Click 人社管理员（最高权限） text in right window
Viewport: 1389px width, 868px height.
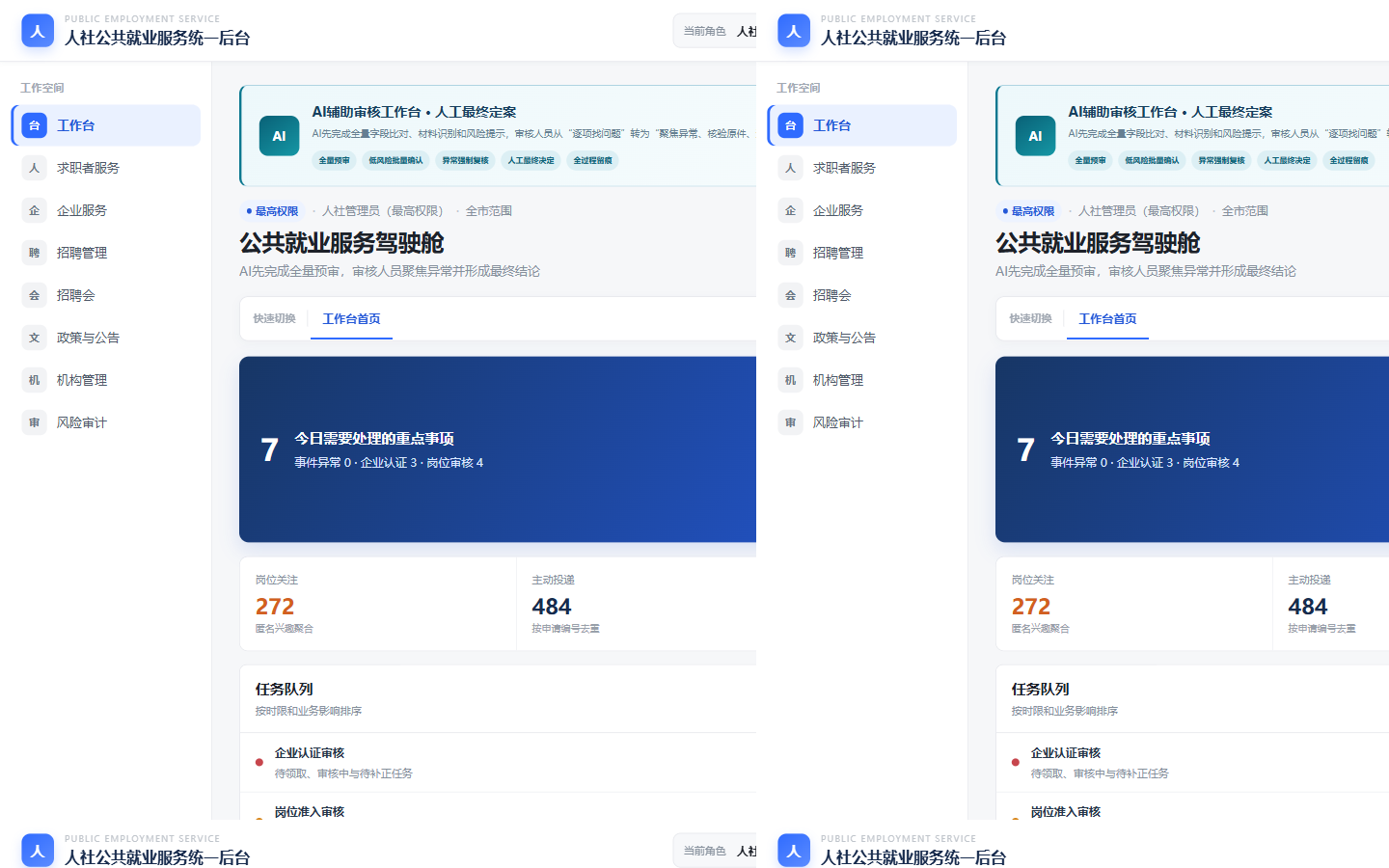[x=1139, y=211]
